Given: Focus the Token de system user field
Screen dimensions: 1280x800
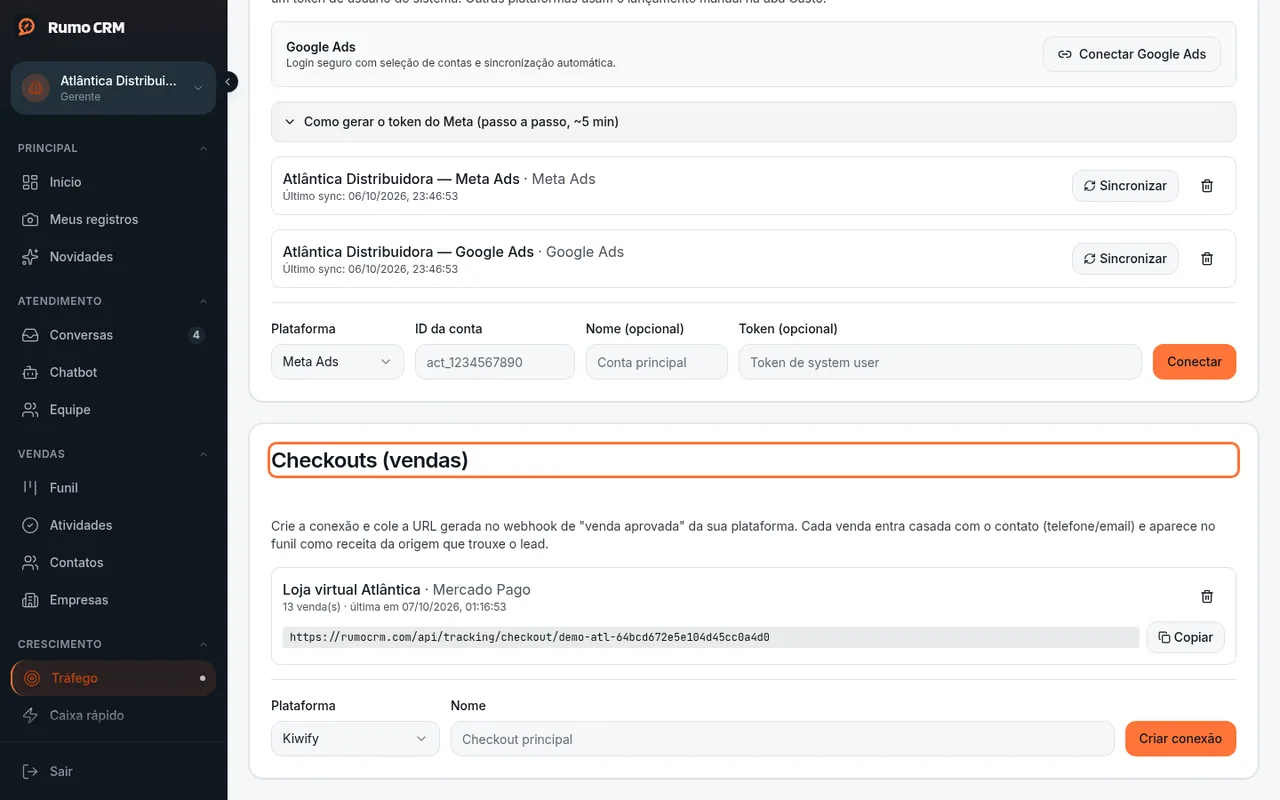Looking at the screenshot, I should tap(940, 362).
